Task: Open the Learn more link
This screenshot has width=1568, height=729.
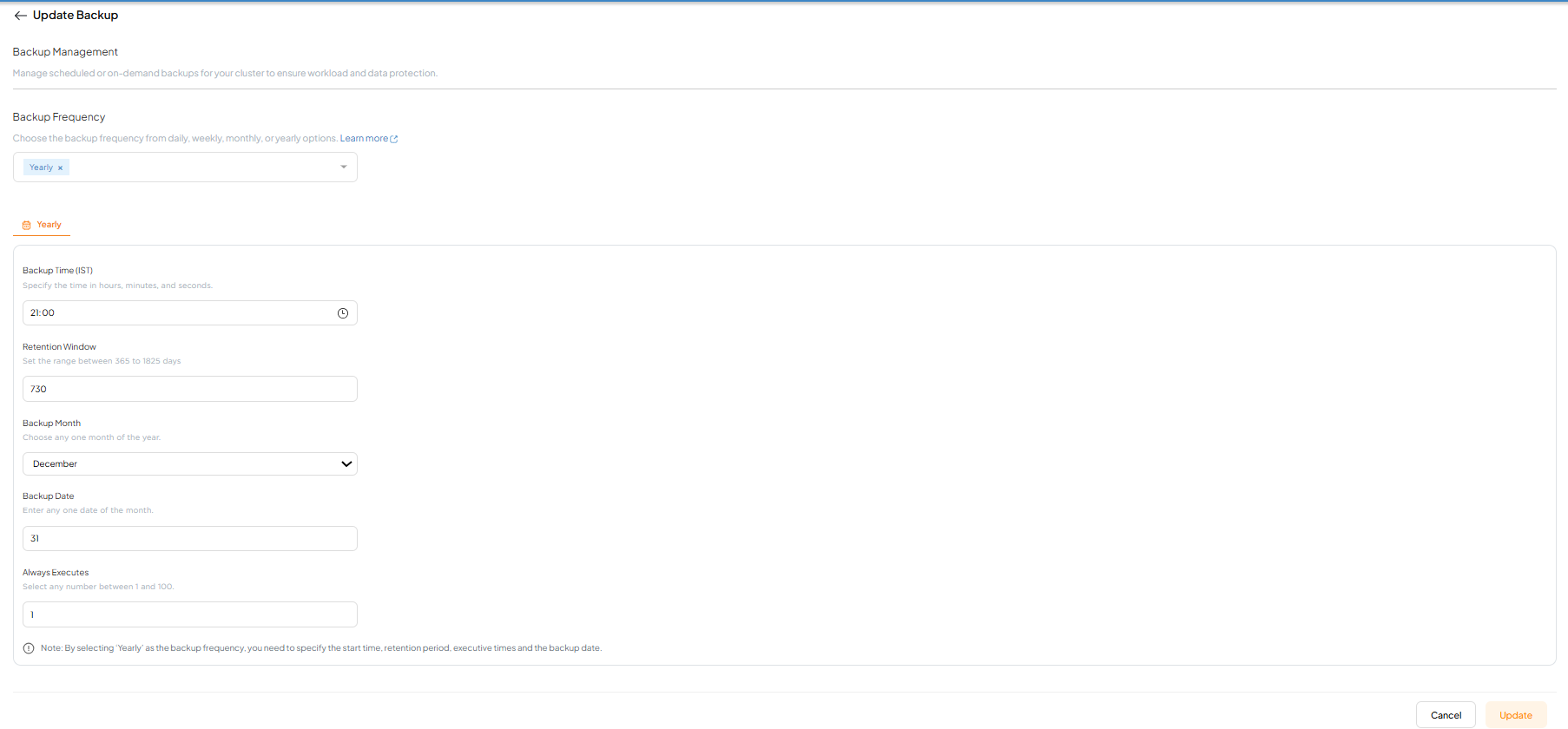Action: click(x=368, y=139)
